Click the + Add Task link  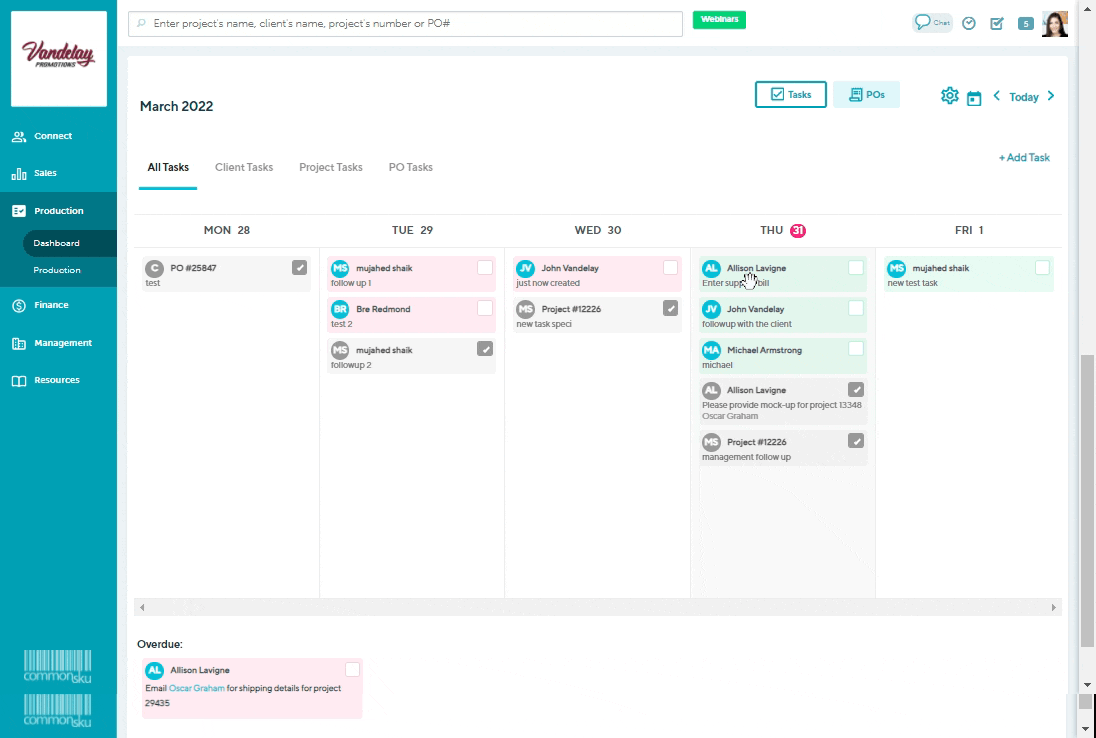point(1024,158)
